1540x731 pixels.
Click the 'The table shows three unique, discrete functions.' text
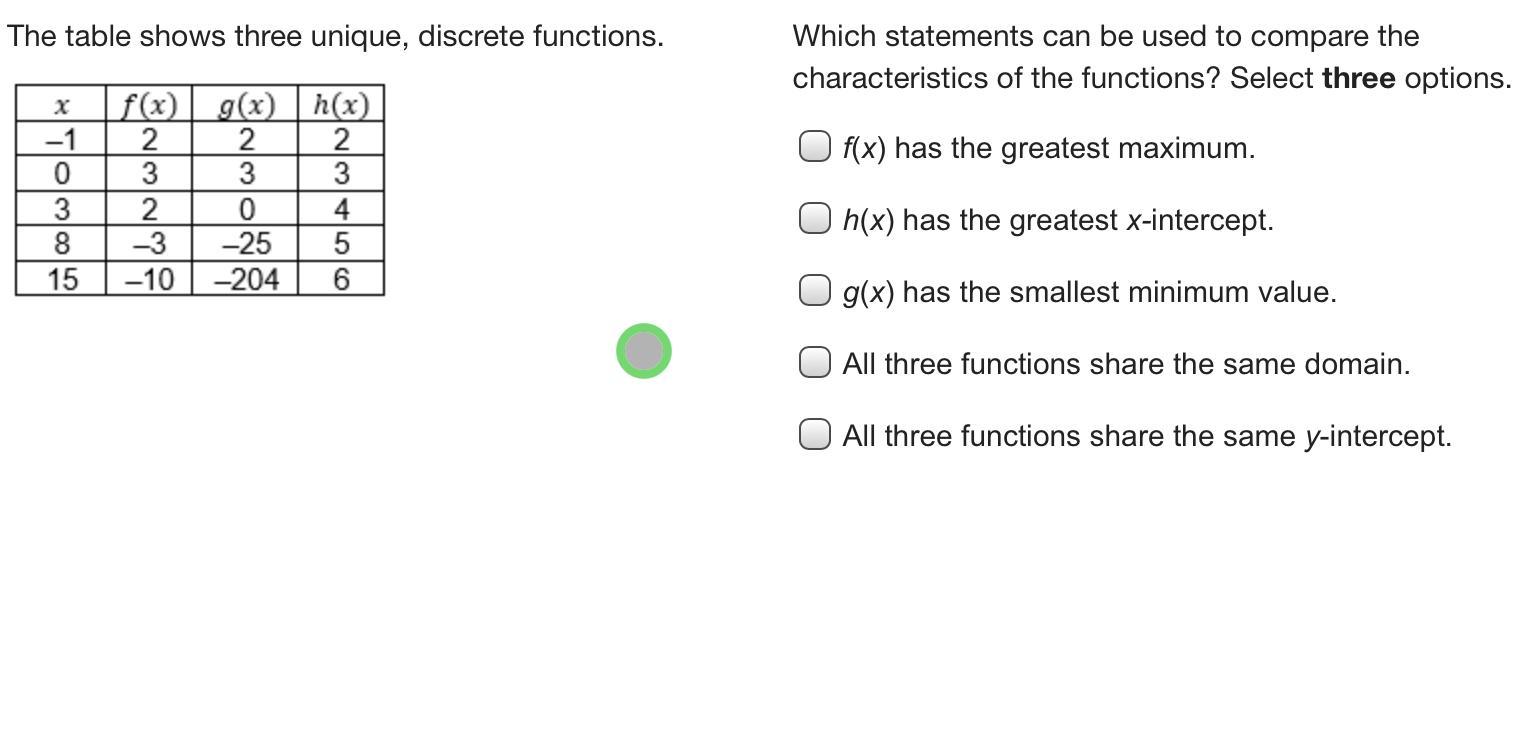[335, 36]
